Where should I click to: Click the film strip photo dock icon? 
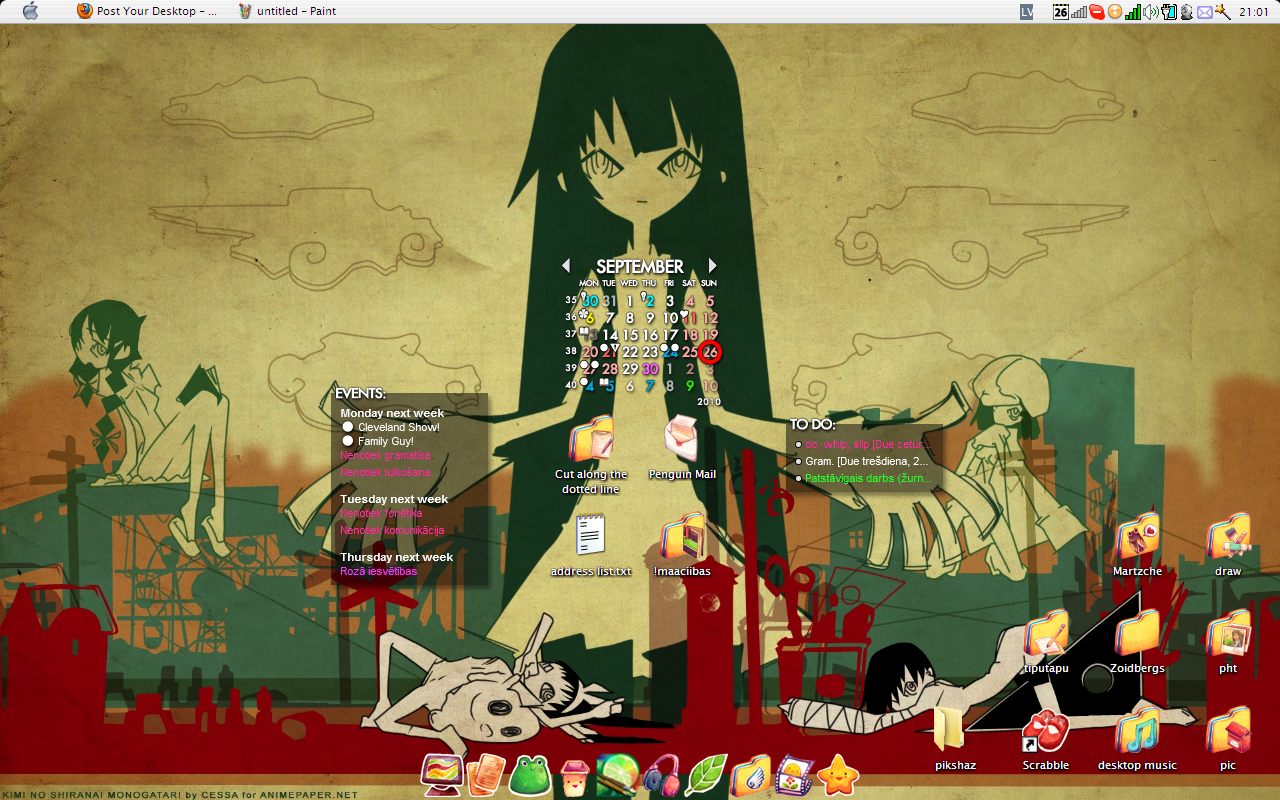(794, 775)
